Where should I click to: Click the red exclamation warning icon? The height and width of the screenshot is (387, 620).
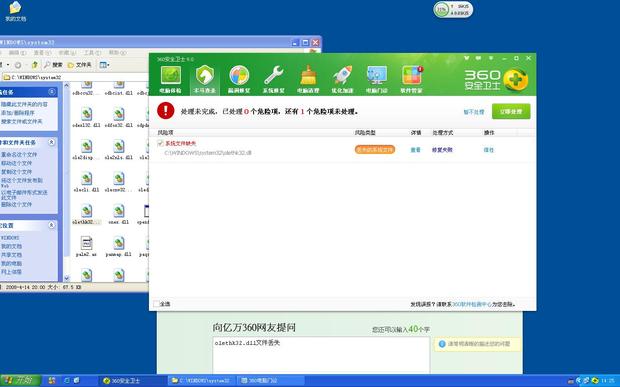166,111
